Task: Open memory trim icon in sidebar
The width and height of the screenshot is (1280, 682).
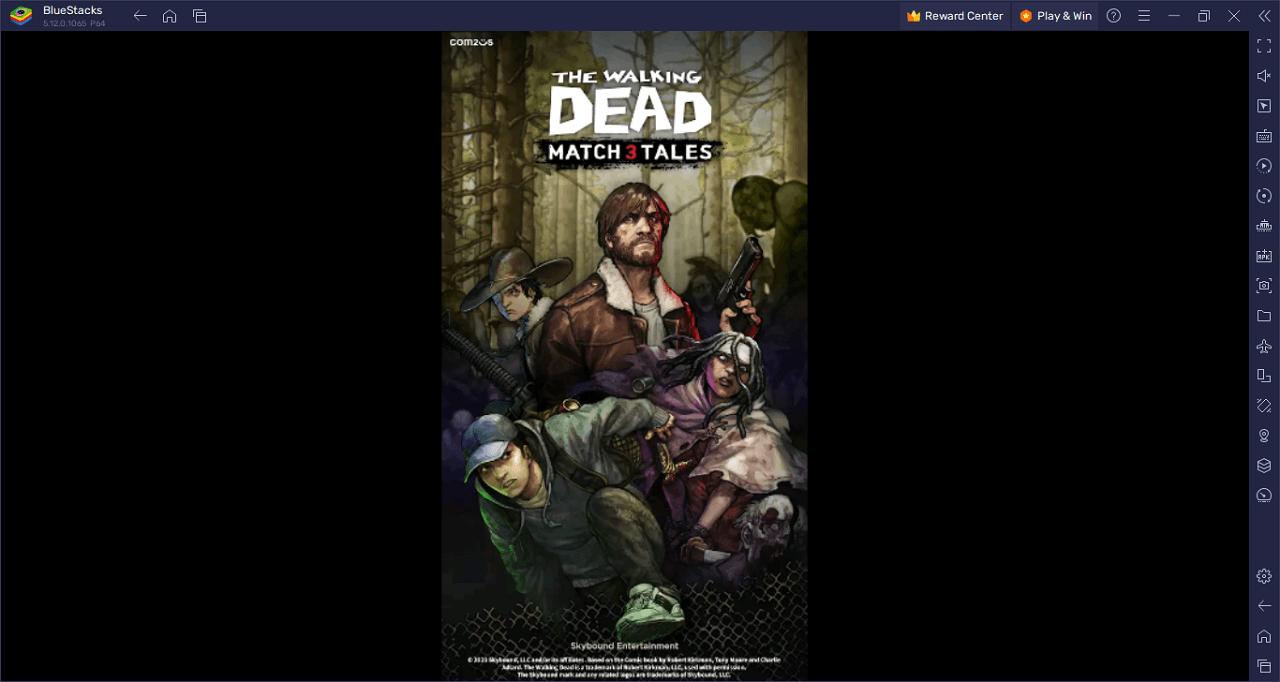Action: 1264,226
